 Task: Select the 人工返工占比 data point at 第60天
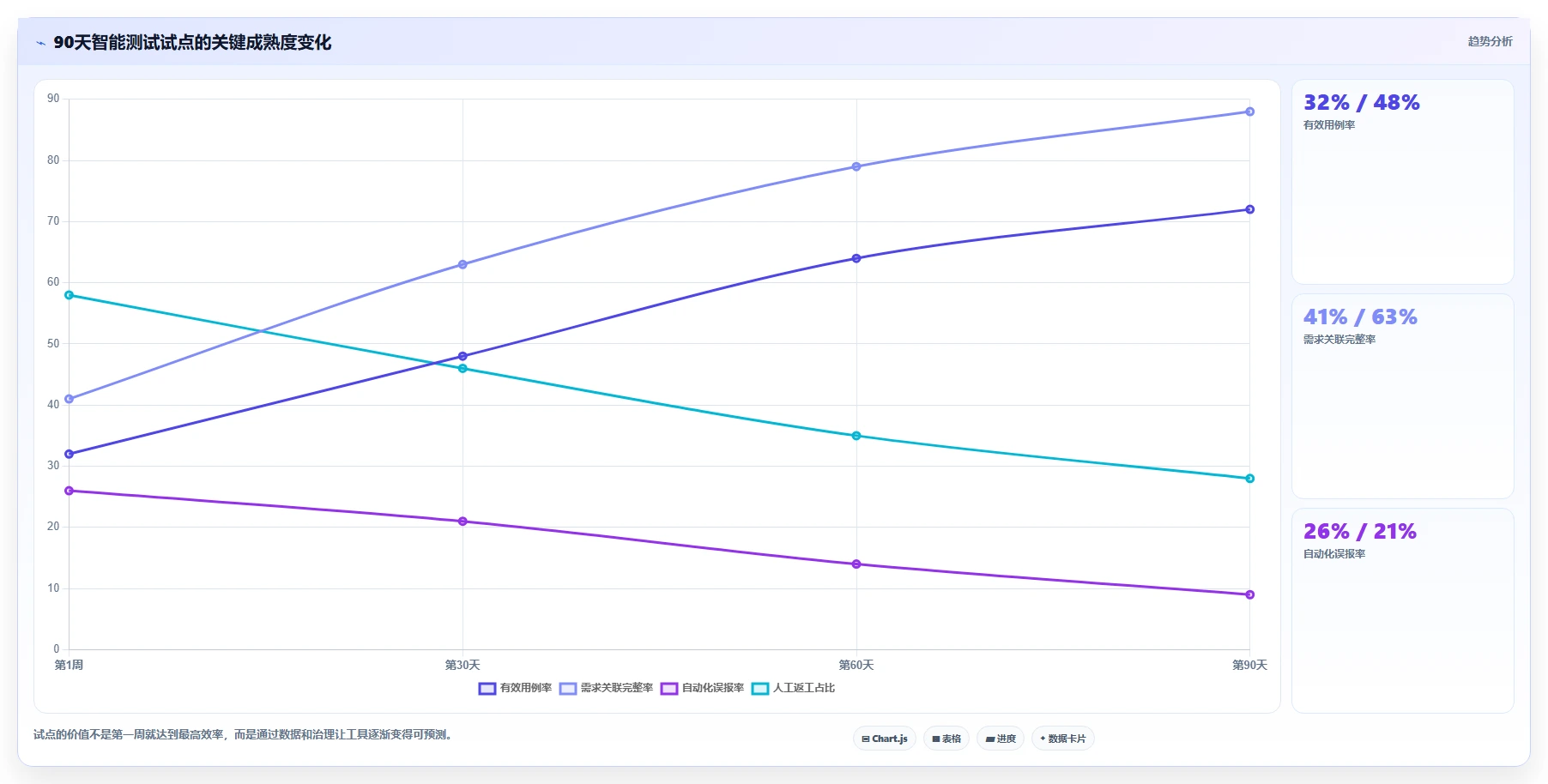[x=856, y=436]
